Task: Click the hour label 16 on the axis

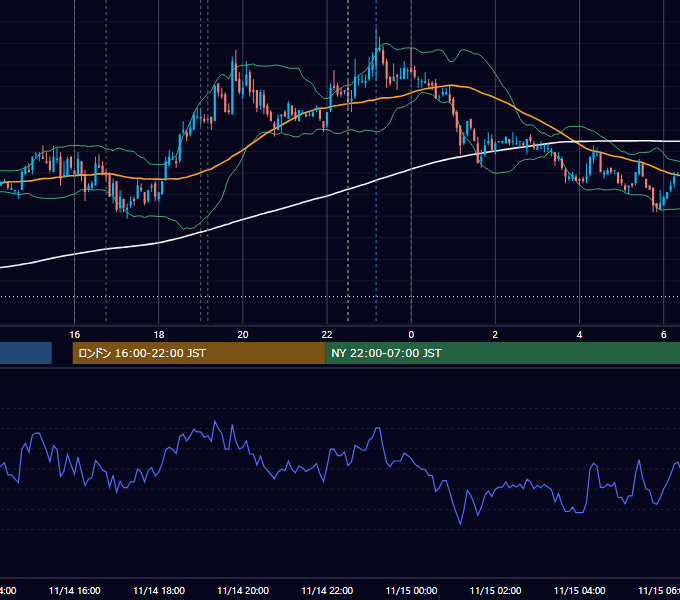Action: tap(75, 334)
